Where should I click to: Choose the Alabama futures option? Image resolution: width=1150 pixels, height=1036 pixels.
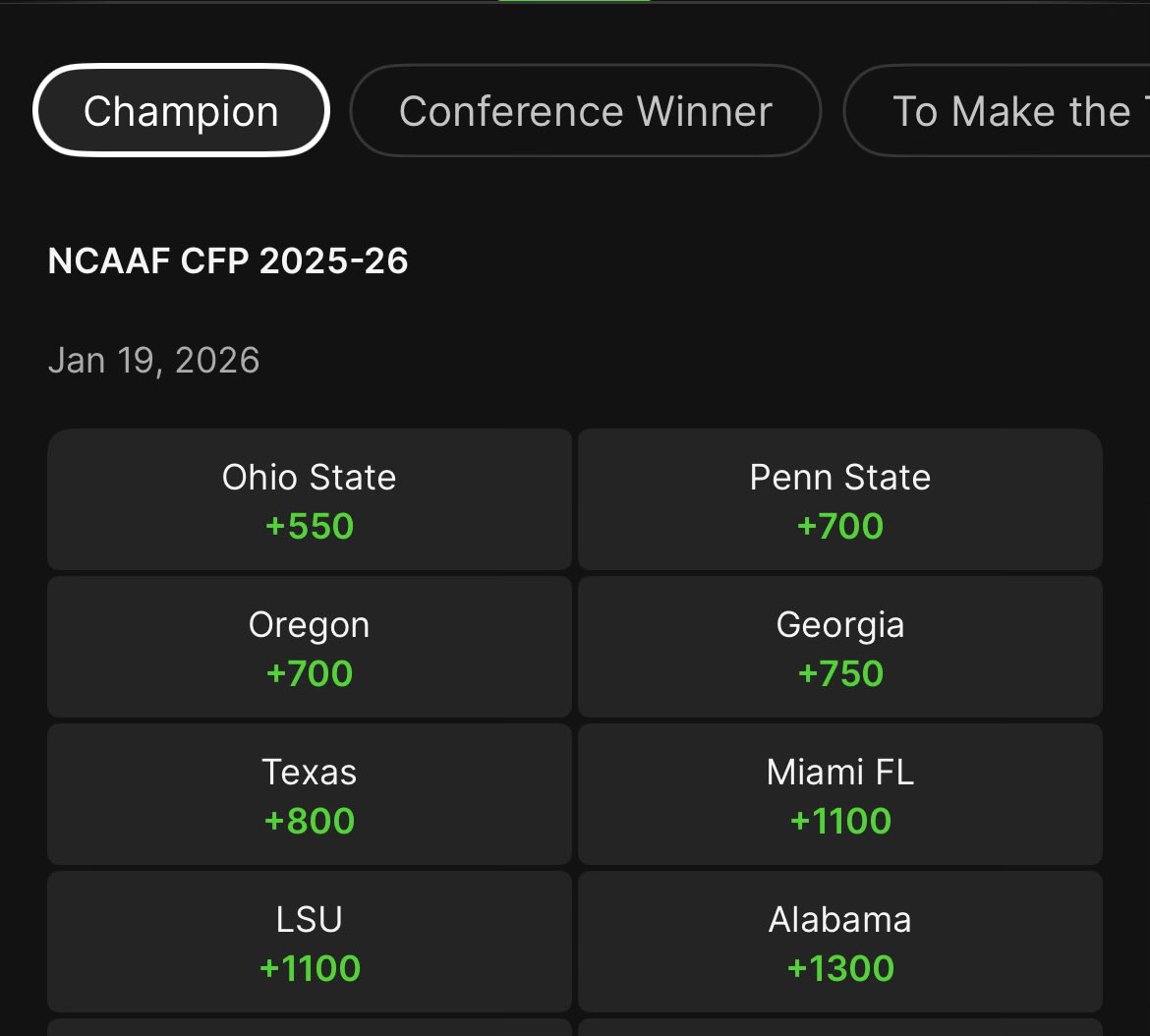pos(839,942)
